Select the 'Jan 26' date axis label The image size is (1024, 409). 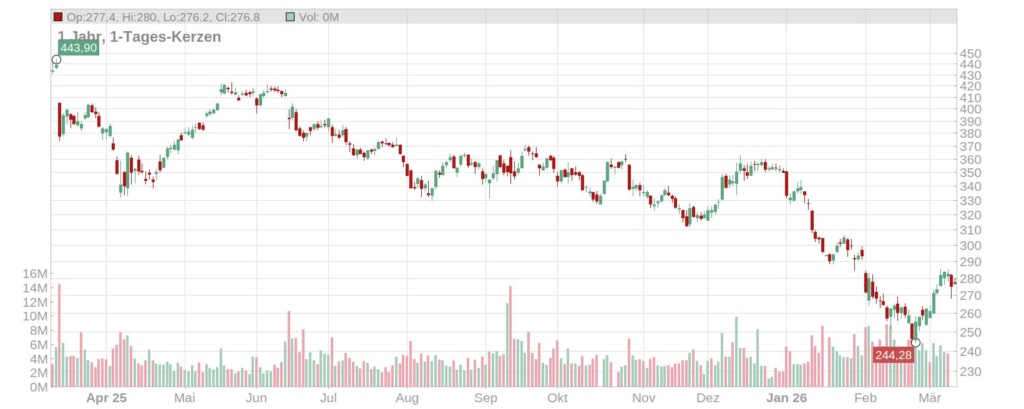click(x=786, y=397)
